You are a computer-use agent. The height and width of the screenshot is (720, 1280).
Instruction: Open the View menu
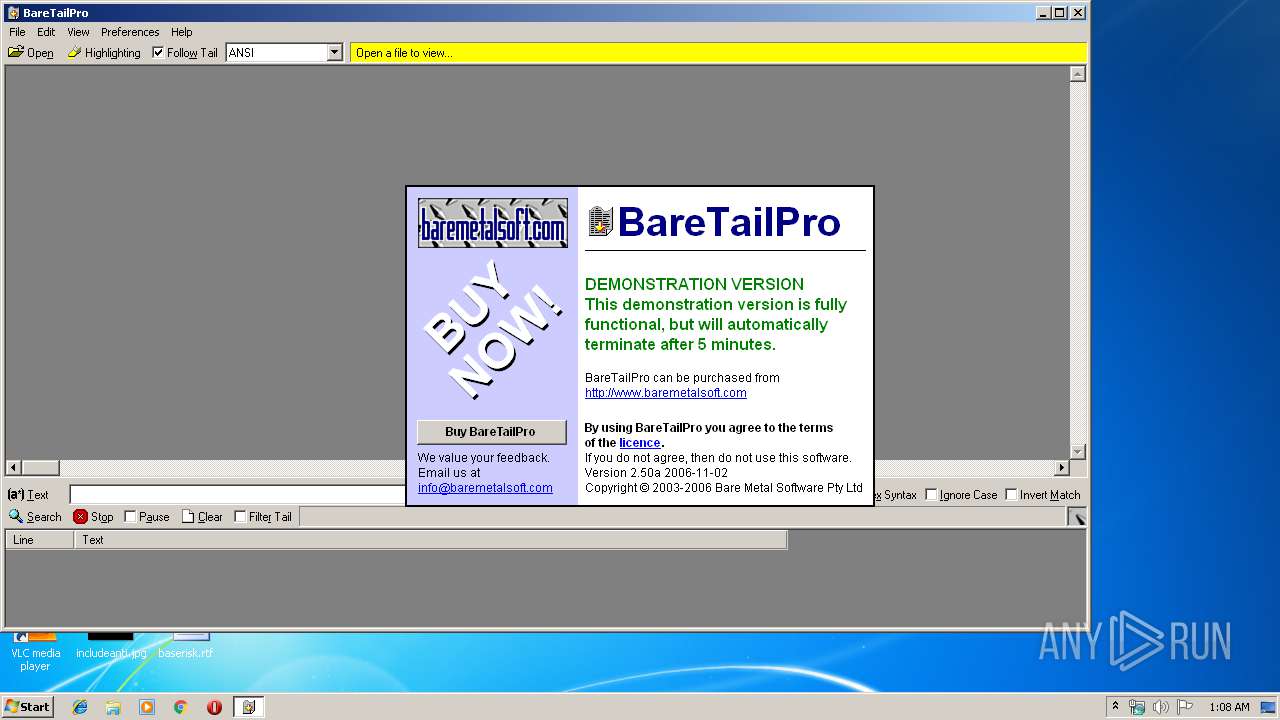78,32
